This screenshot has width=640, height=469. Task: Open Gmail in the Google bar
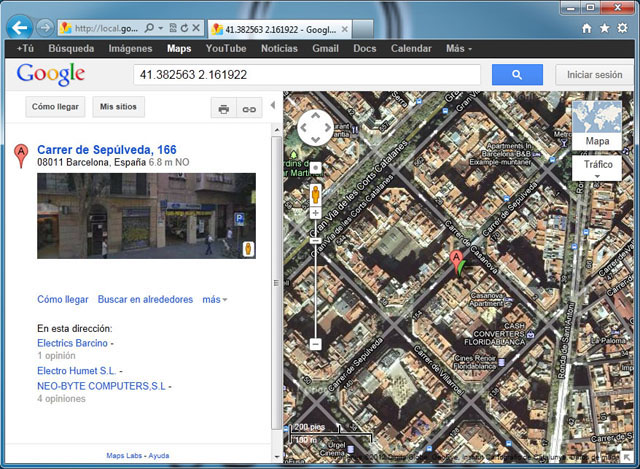pos(325,49)
